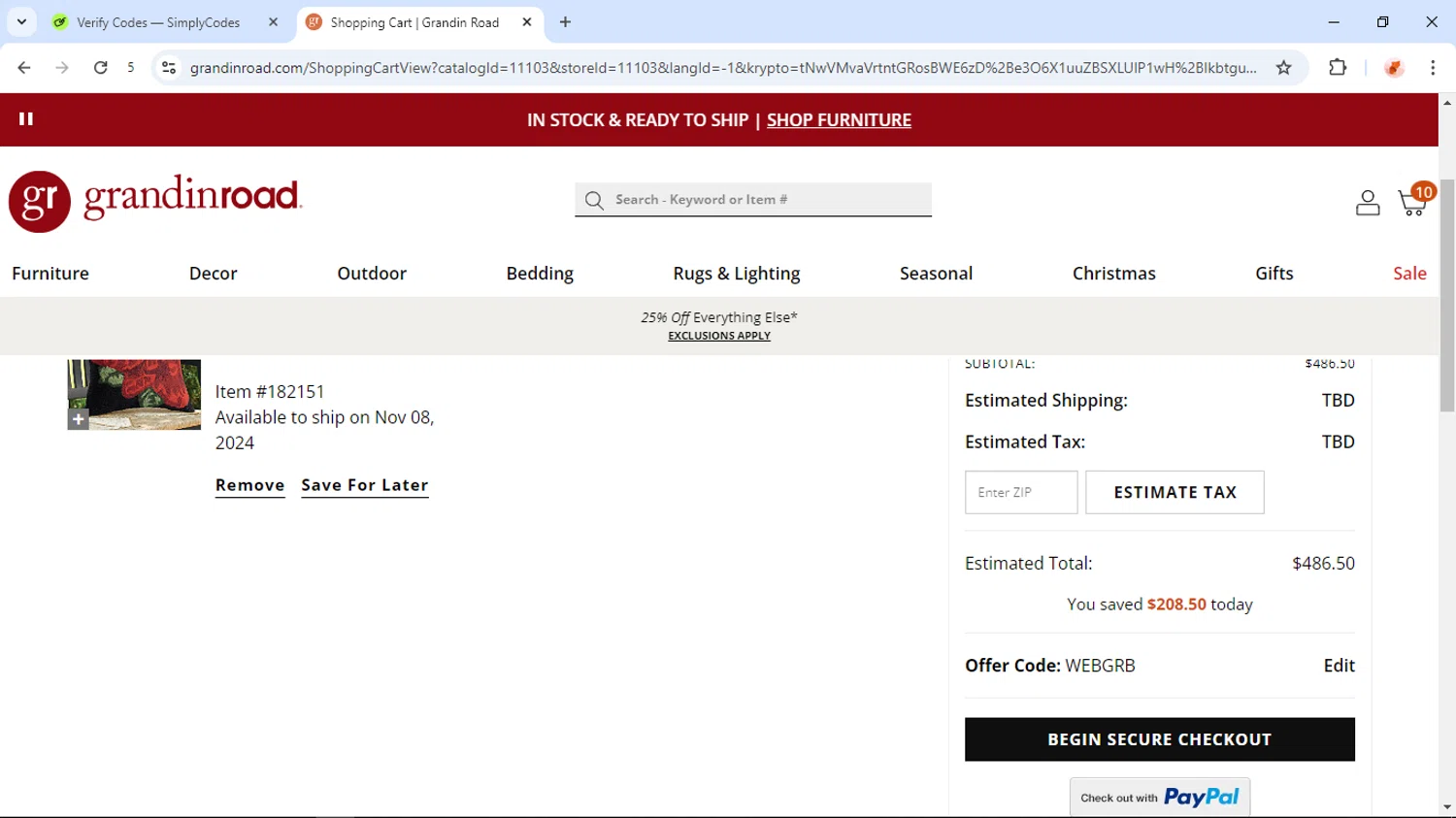Screen dimensions: 1456x818
Task: Open the Grandin Road home logo
Action: click(x=155, y=201)
